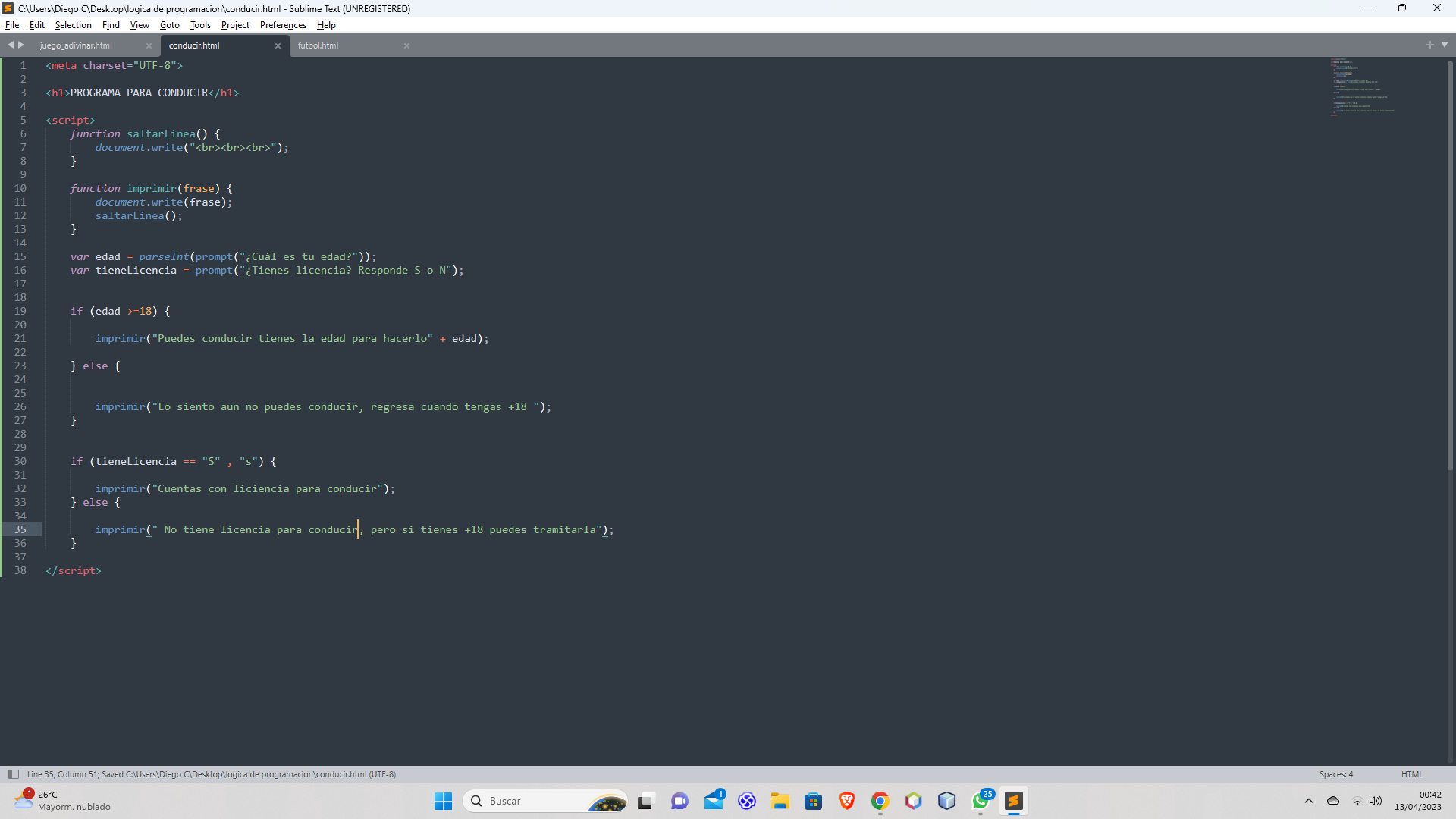Click the Buscar taskbar search box

point(545,801)
